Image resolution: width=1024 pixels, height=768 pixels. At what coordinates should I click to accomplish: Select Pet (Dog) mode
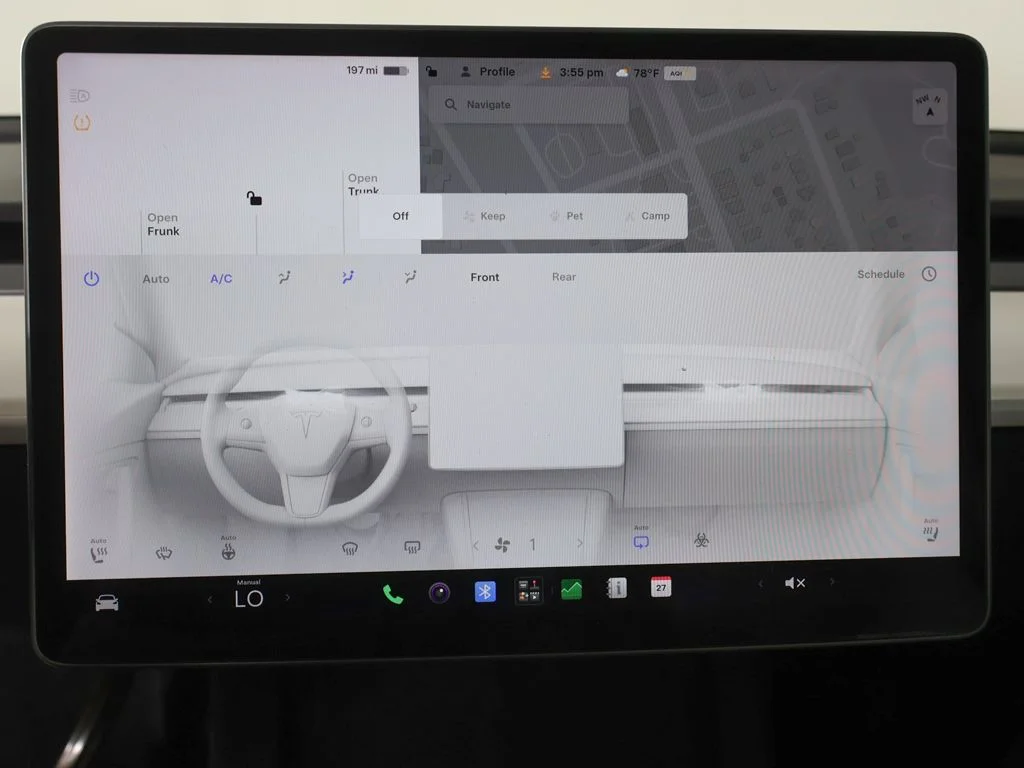tap(566, 216)
